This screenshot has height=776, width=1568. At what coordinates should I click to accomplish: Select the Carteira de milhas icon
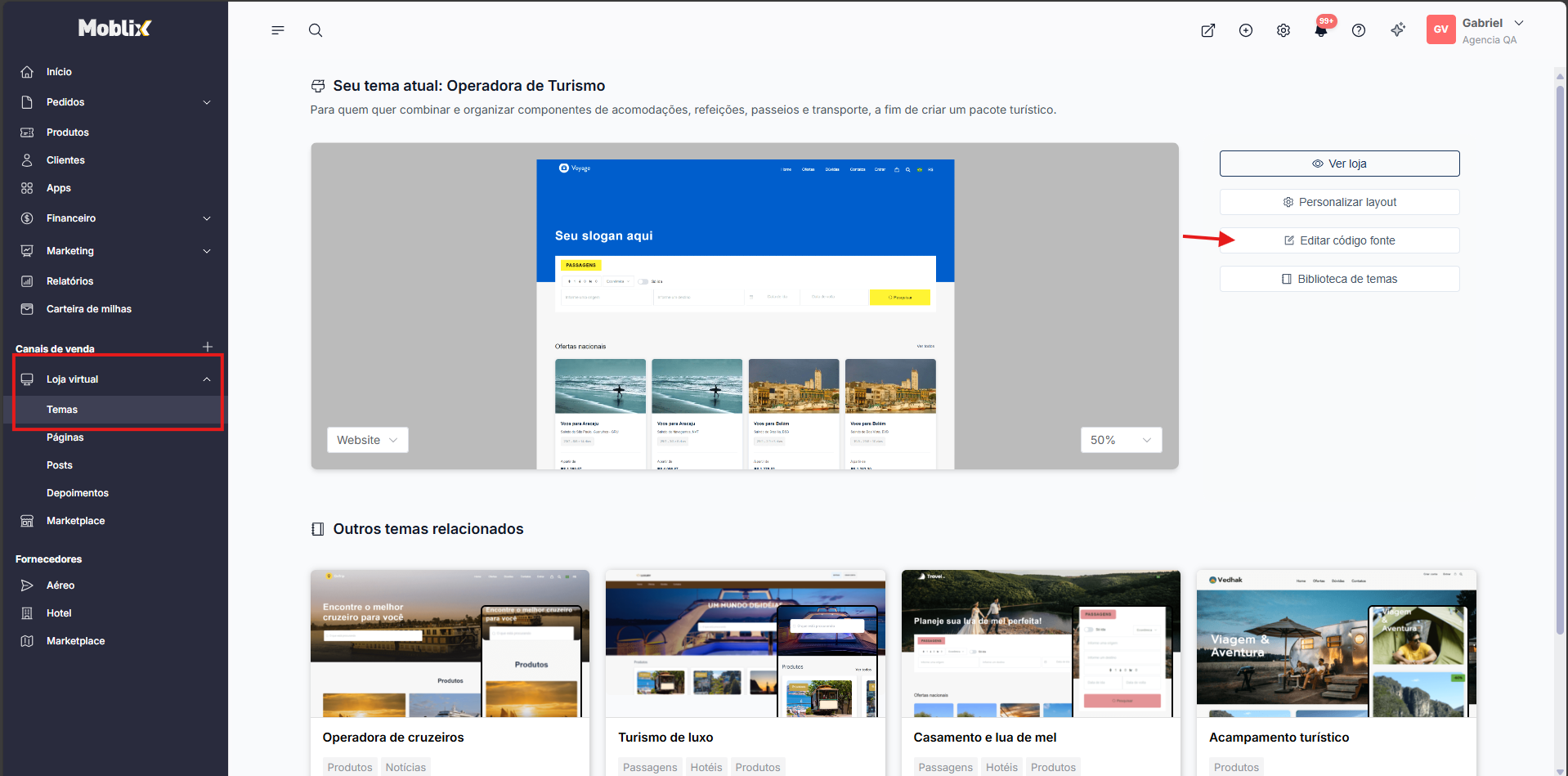[27, 309]
